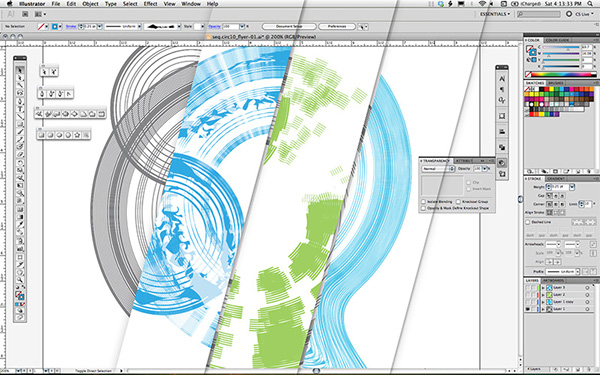Click the stroke Weight input field

(x=561, y=187)
